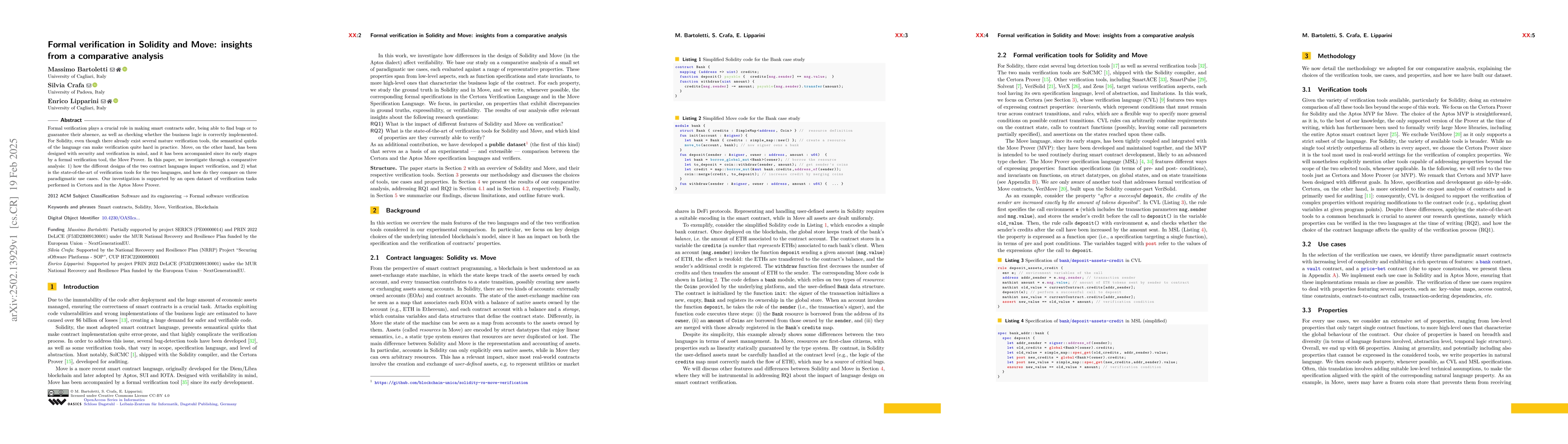Click the 'Keywords and phrases' label

click(72, 207)
